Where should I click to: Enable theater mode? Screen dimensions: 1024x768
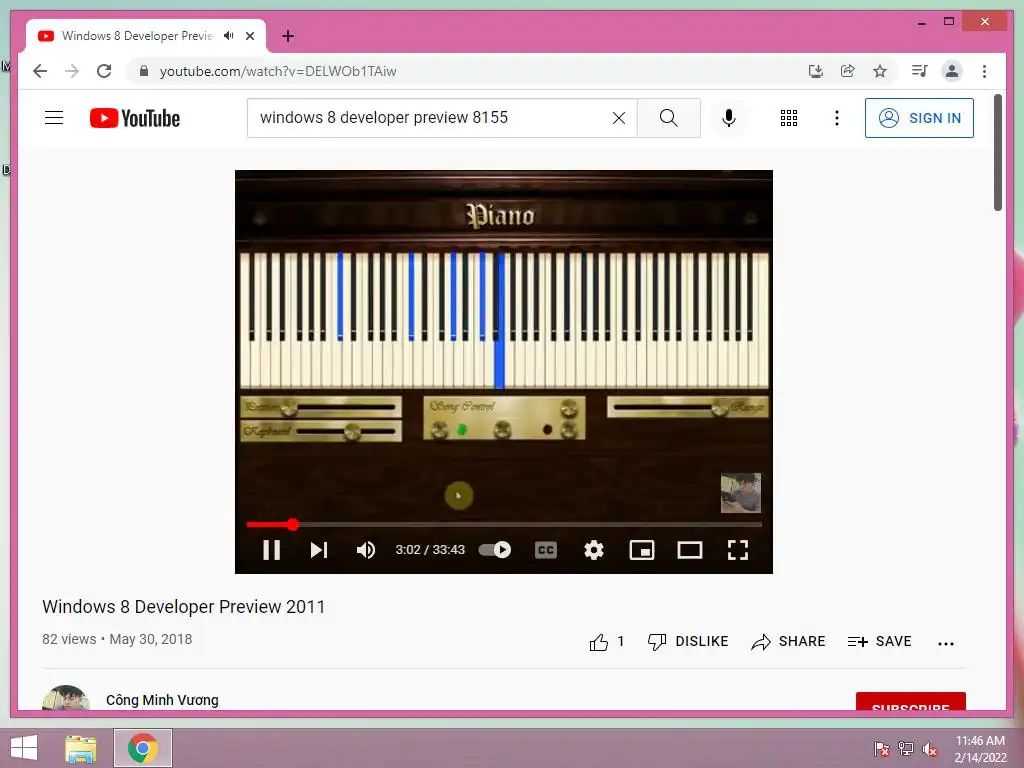690,550
